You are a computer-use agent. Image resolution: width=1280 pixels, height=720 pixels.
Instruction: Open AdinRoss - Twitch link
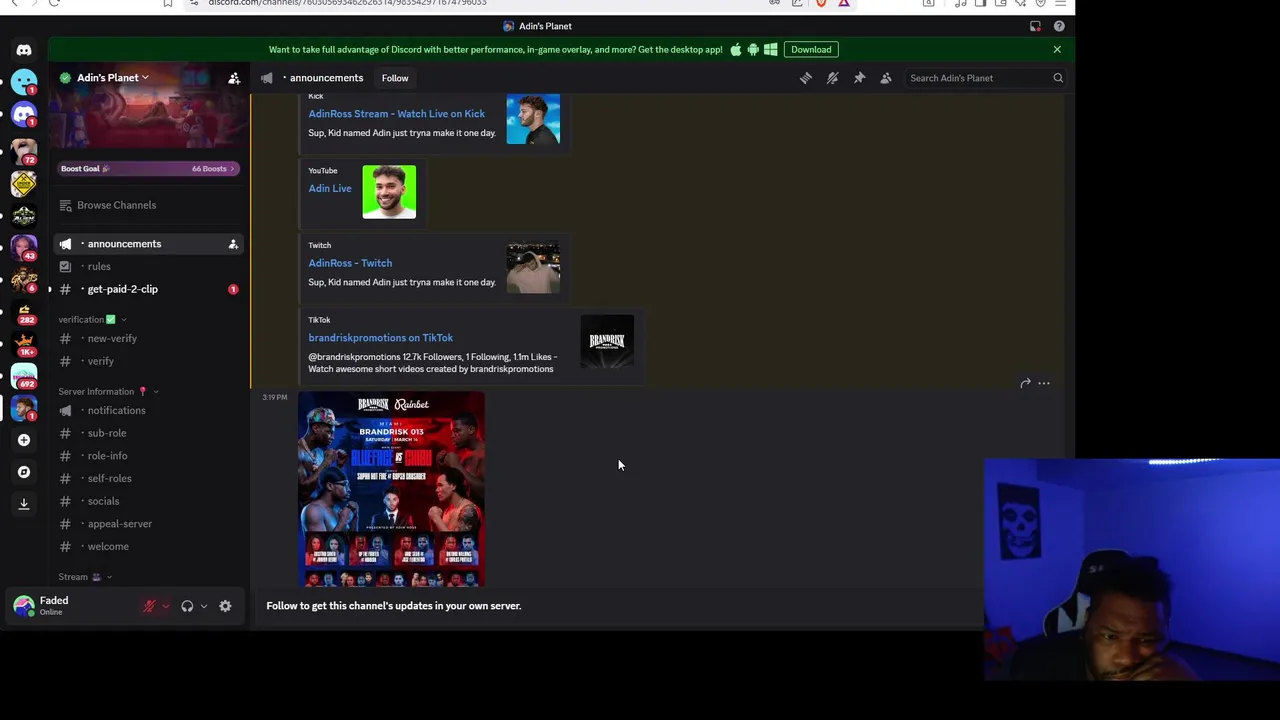(x=350, y=263)
